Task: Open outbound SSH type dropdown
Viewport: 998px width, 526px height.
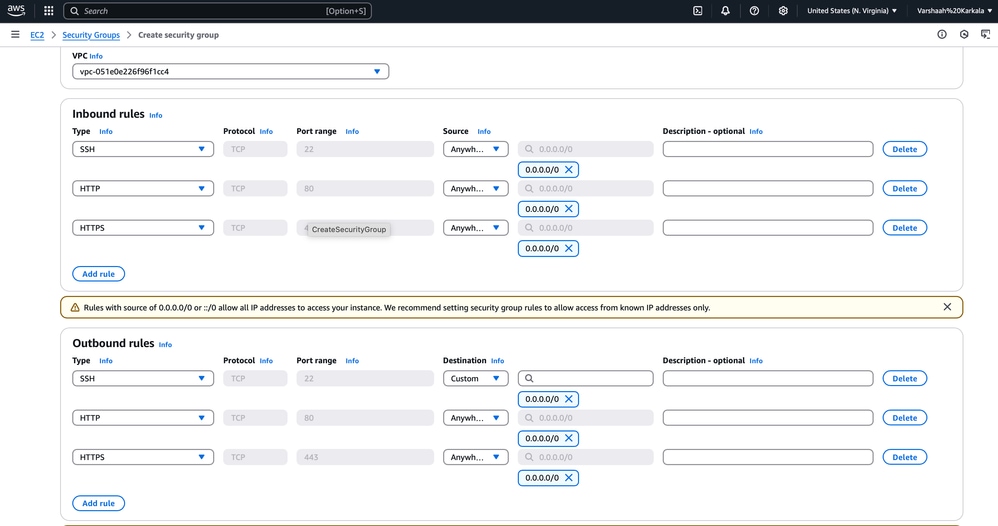Action: [x=143, y=378]
